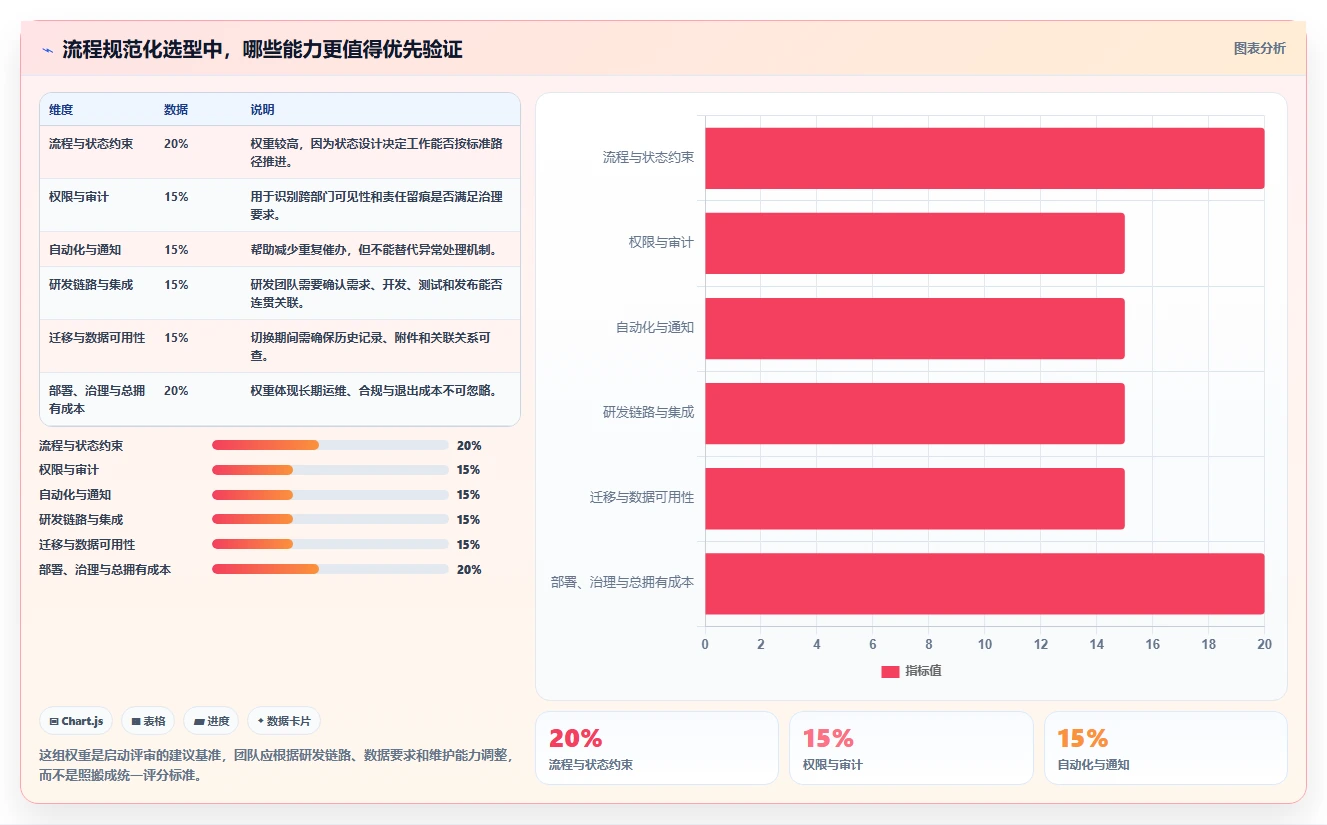The height and width of the screenshot is (825, 1327).
Task: Select table row 迁移与数据可用性
Action: (x=280, y=346)
